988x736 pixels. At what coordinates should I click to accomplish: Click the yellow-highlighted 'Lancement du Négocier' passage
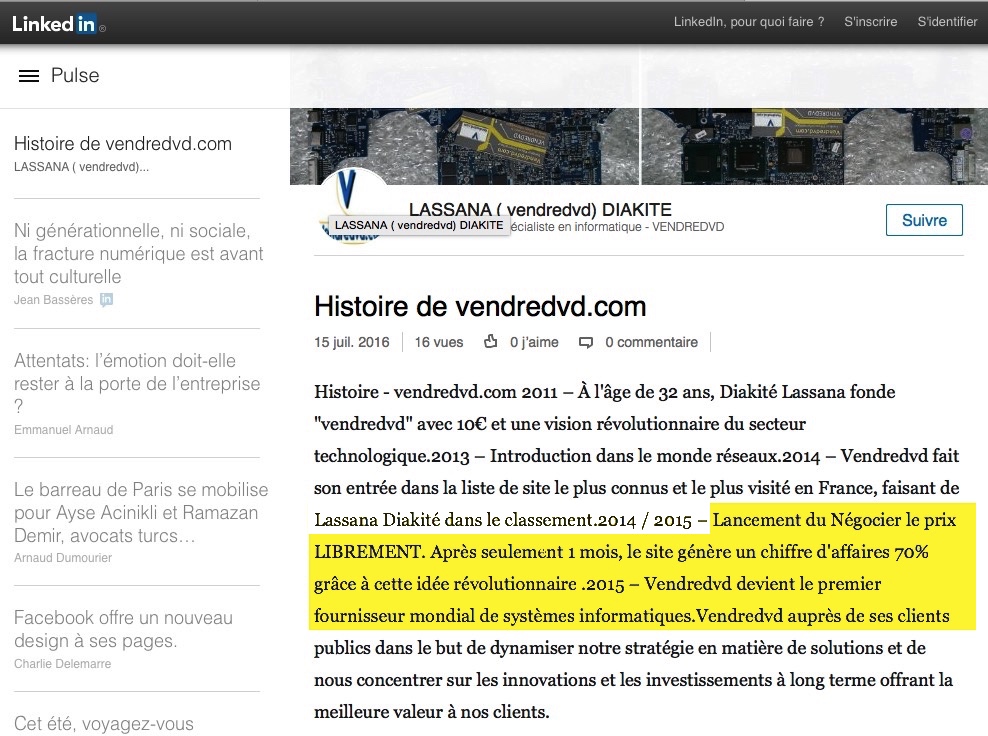click(x=643, y=567)
